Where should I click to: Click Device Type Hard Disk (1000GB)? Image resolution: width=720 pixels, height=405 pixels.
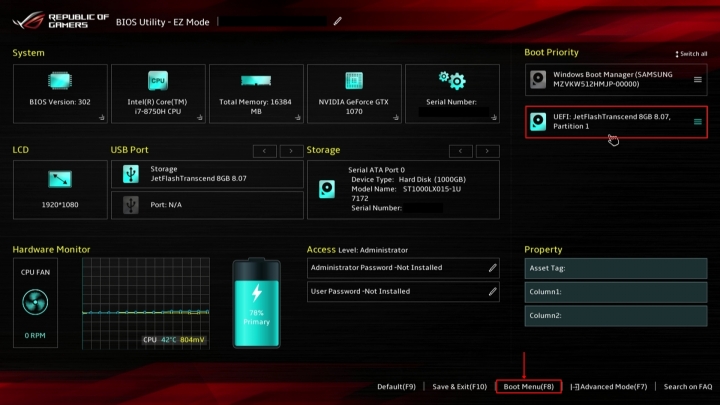tap(408, 180)
